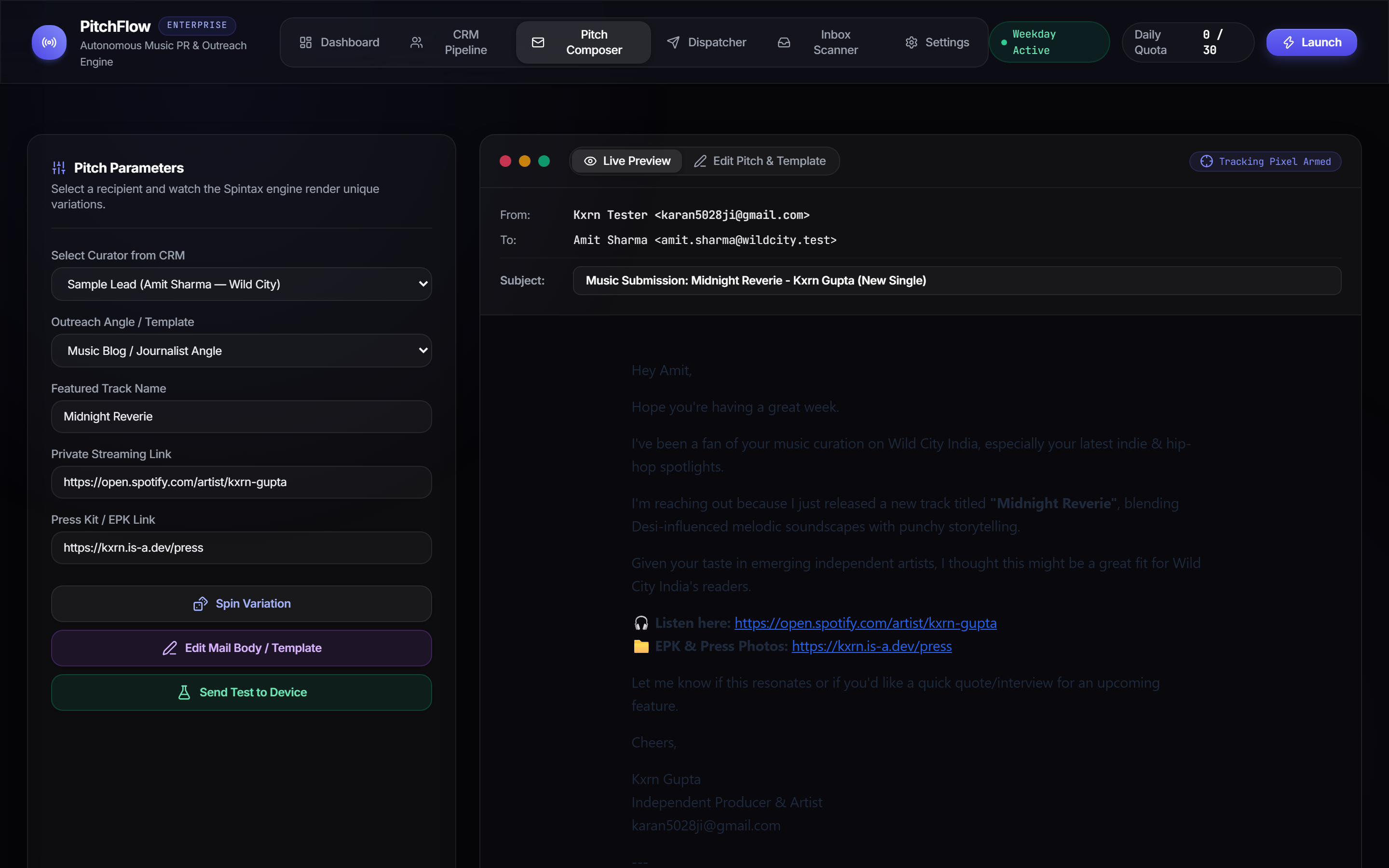Focus the Featured Track Name field

click(241, 417)
